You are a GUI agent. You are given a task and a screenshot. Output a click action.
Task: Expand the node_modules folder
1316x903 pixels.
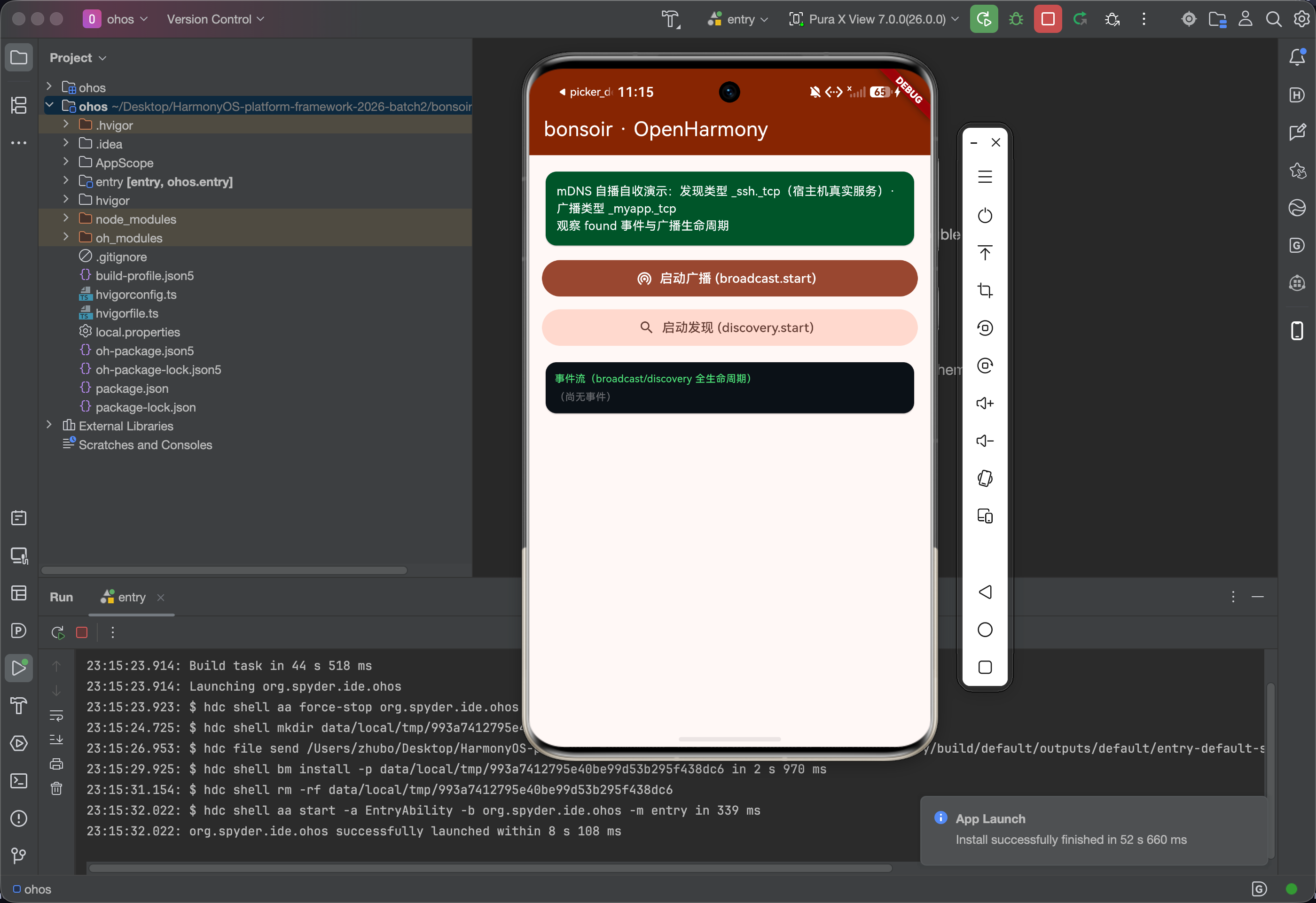coord(66,218)
